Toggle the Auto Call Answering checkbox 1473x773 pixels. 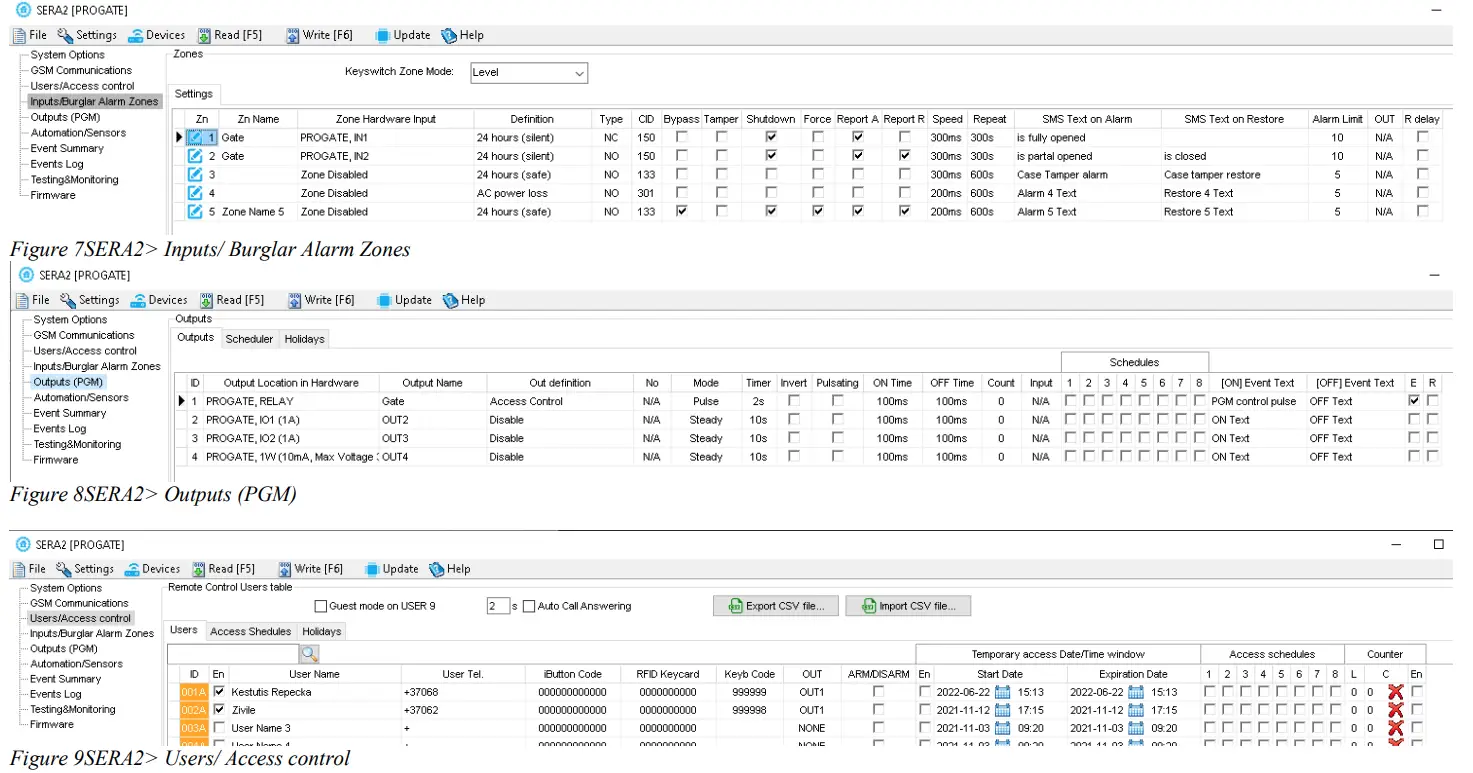tap(529, 606)
